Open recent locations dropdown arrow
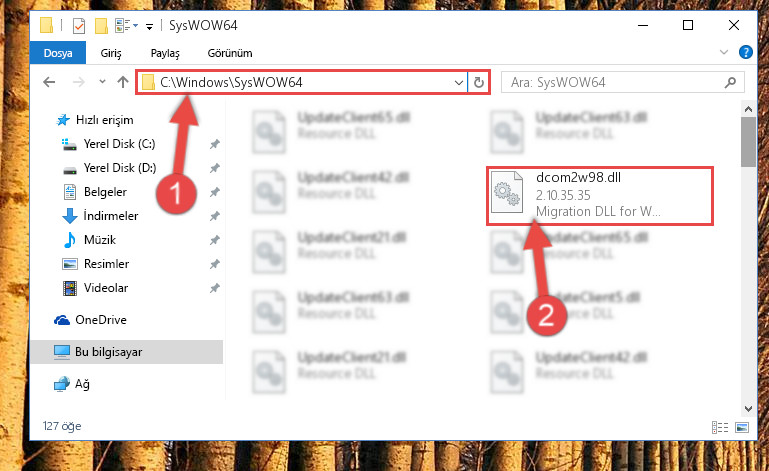The image size is (769, 471). [102, 81]
